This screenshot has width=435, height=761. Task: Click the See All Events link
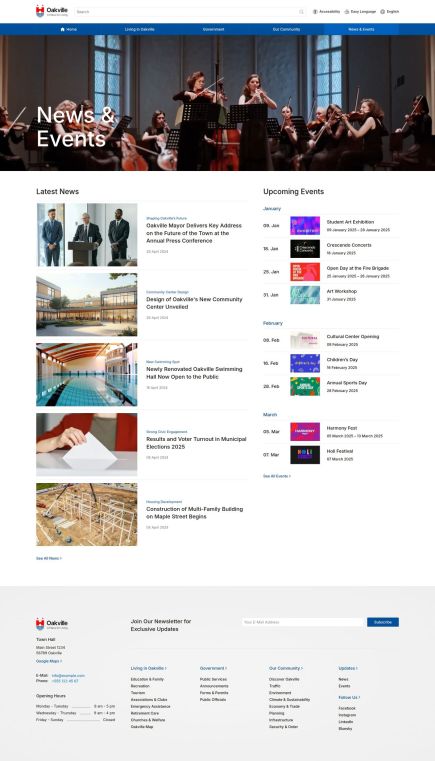coord(277,477)
